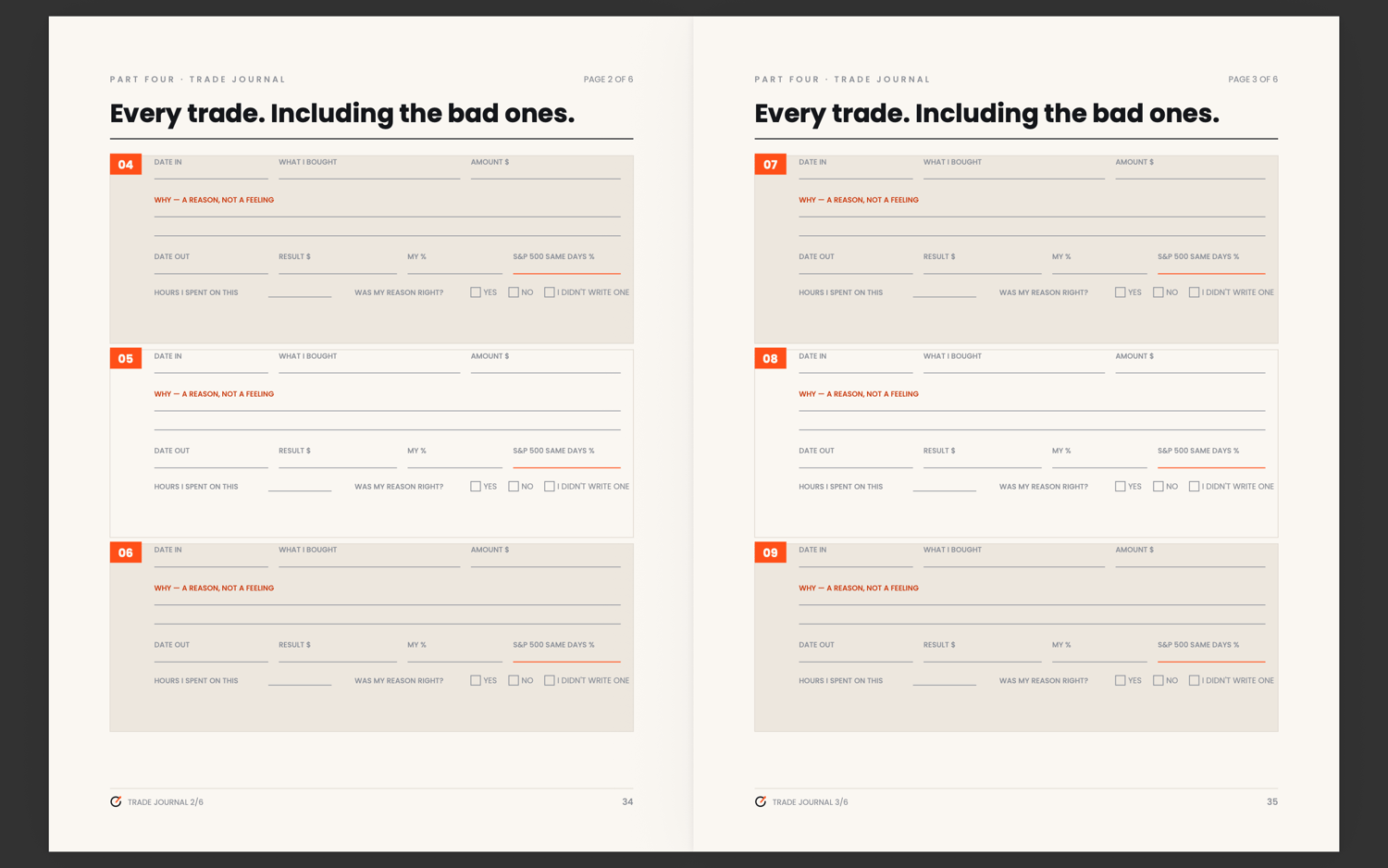Check NO for trade 05
The width and height of the screenshot is (1388, 868).
(x=514, y=487)
